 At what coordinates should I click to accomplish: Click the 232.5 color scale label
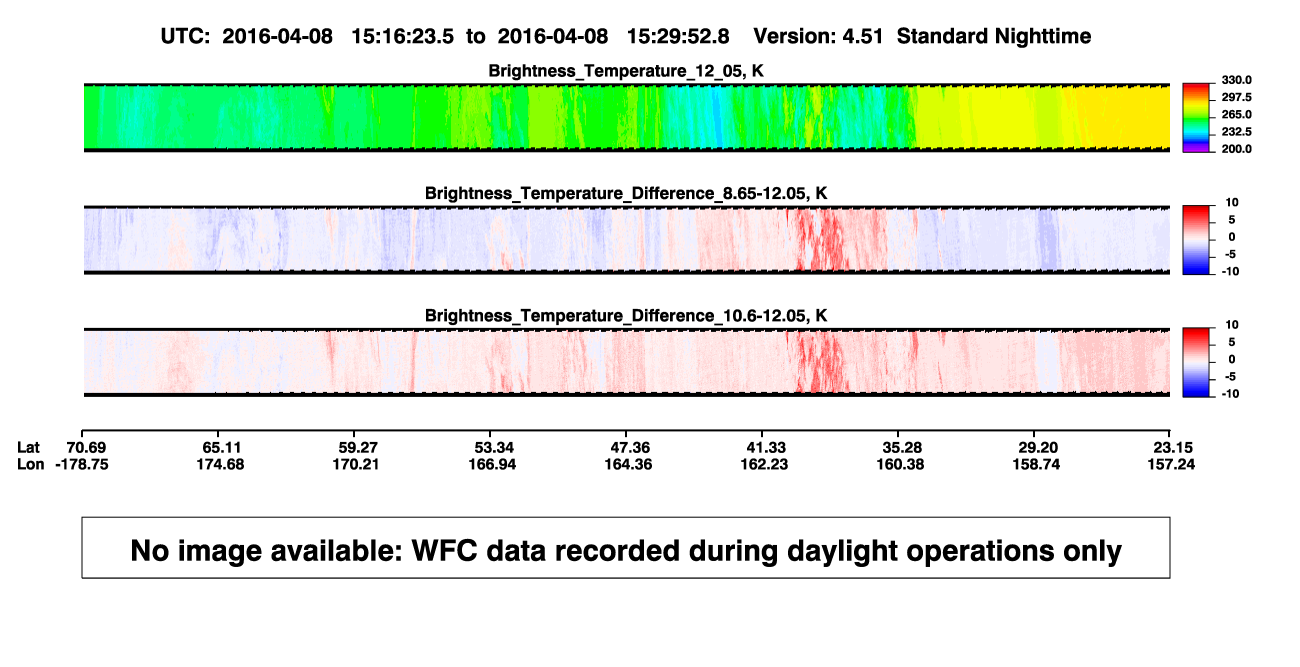(x=1236, y=131)
